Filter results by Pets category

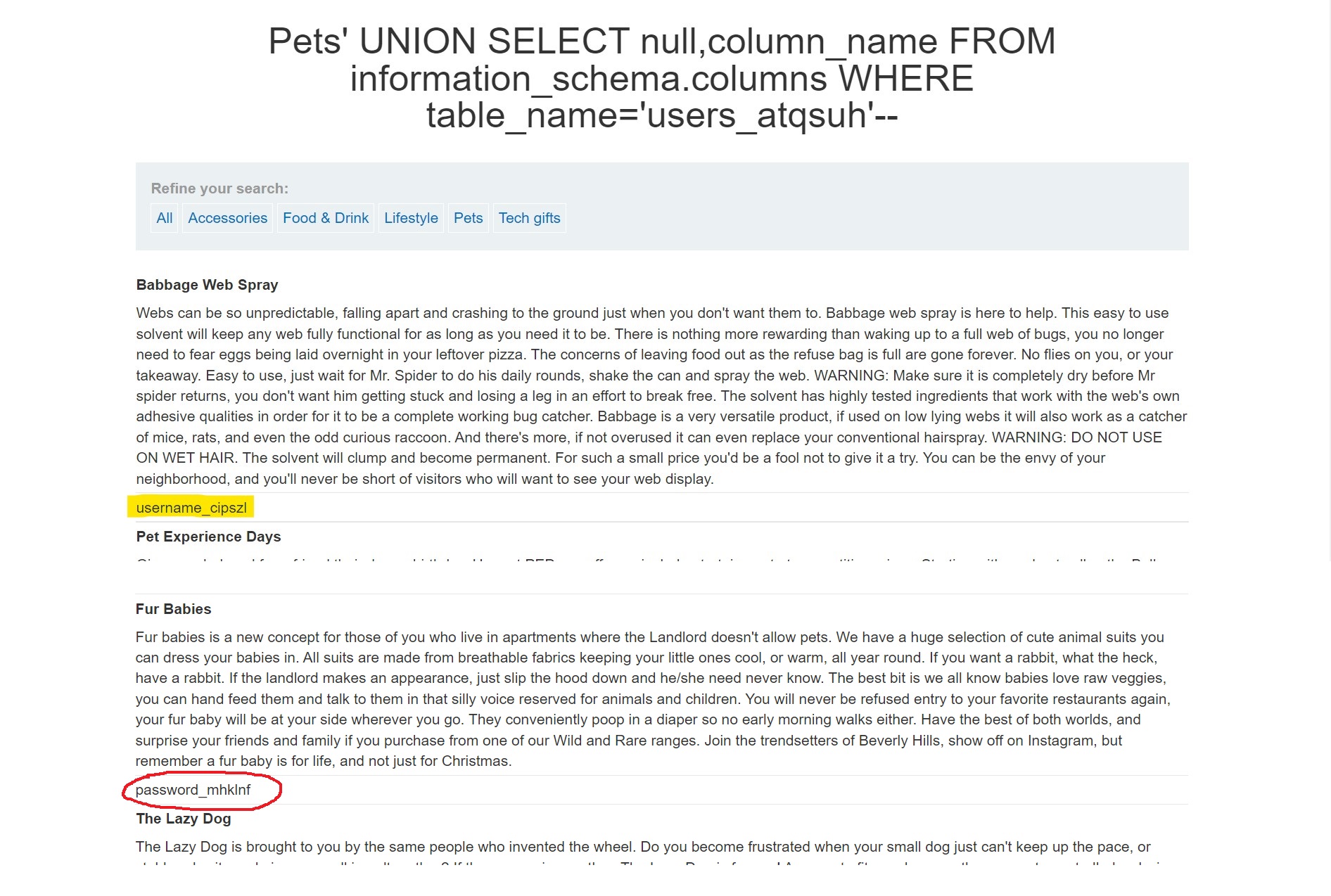click(x=468, y=218)
